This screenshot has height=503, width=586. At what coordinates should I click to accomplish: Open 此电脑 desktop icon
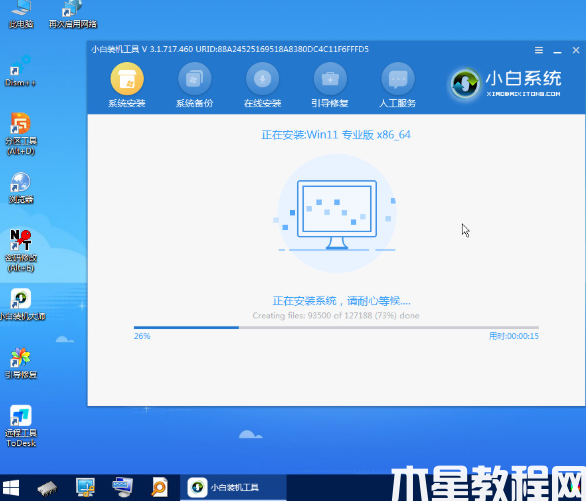pyautogui.click(x=21, y=14)
